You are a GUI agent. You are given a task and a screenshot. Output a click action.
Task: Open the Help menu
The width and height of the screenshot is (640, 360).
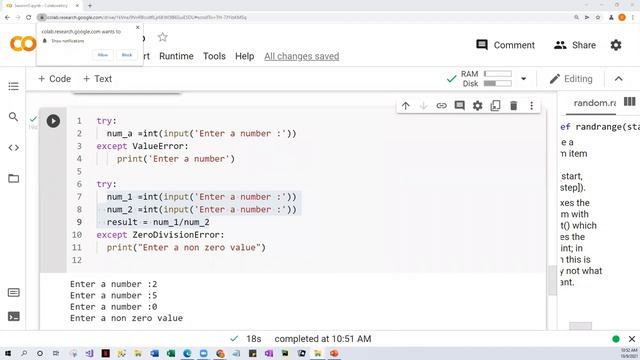click(244, 56)
